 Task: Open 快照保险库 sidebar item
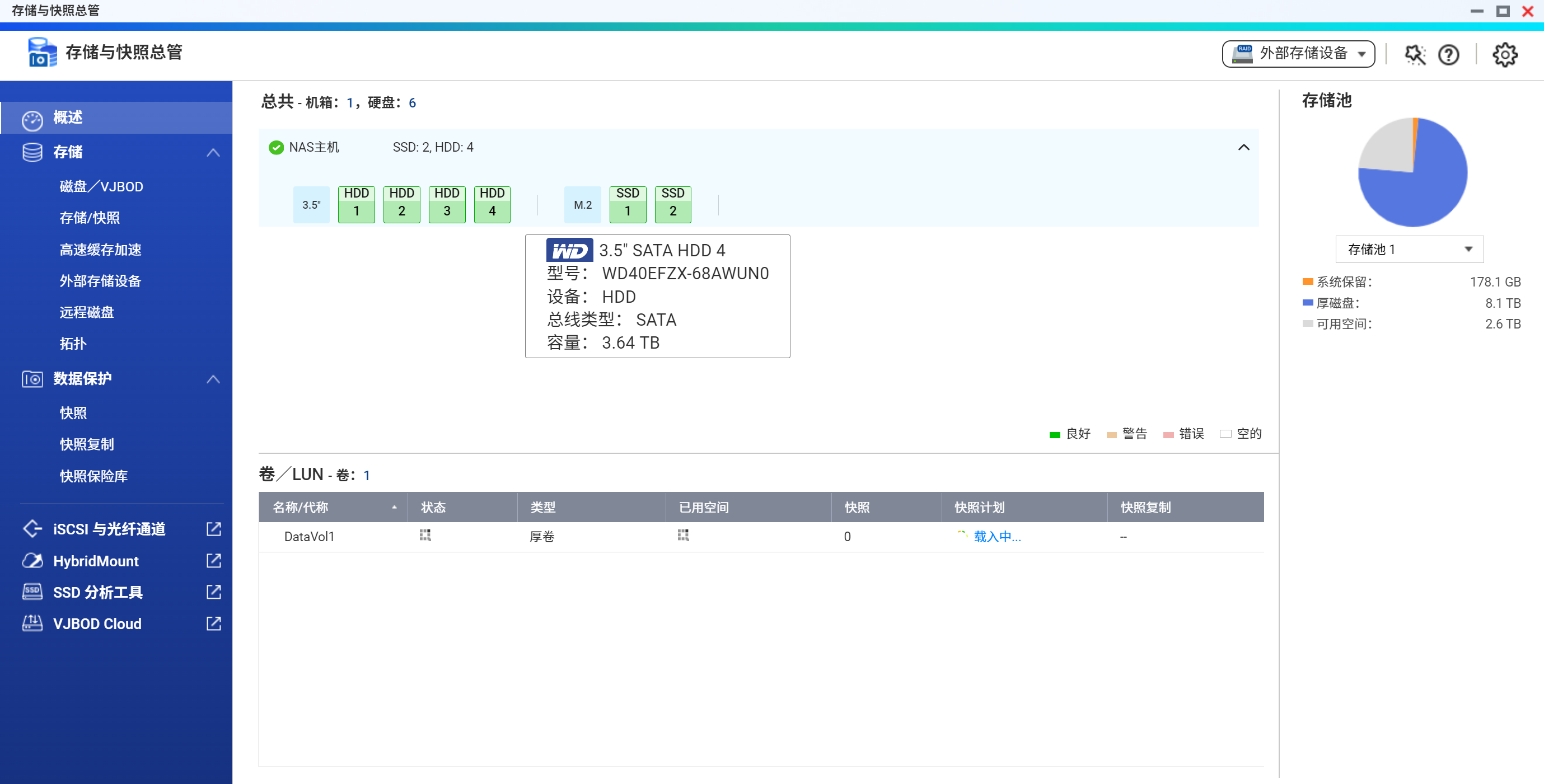coord(93,476)
